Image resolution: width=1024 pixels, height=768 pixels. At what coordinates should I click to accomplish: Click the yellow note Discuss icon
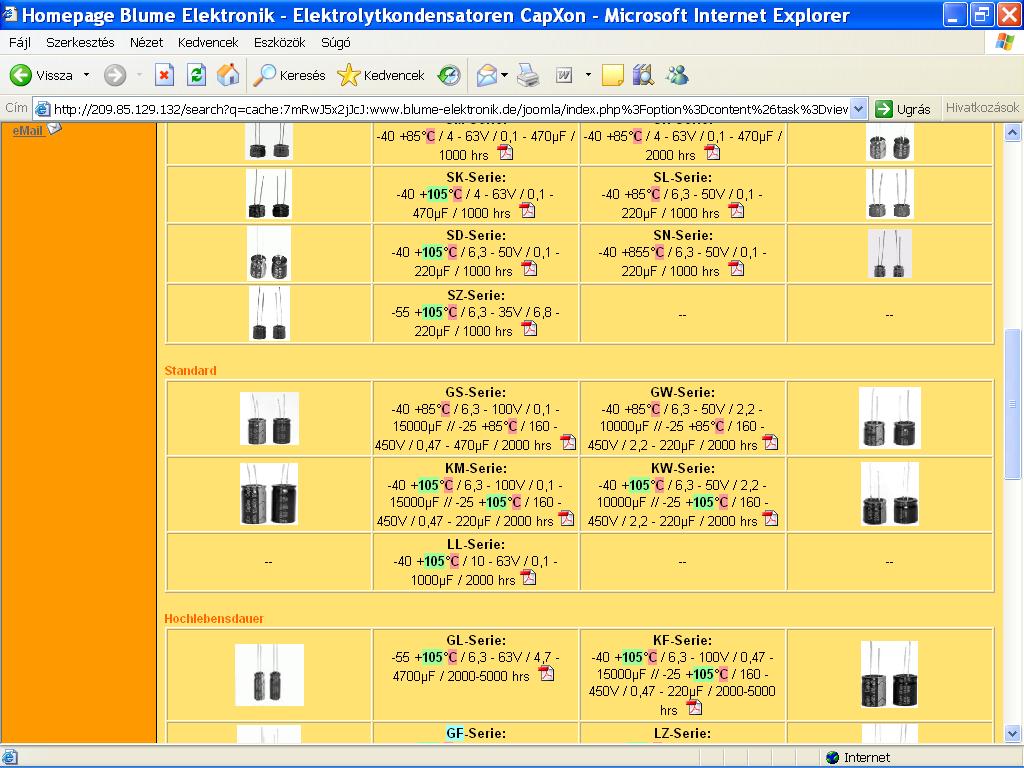[613, 75]
